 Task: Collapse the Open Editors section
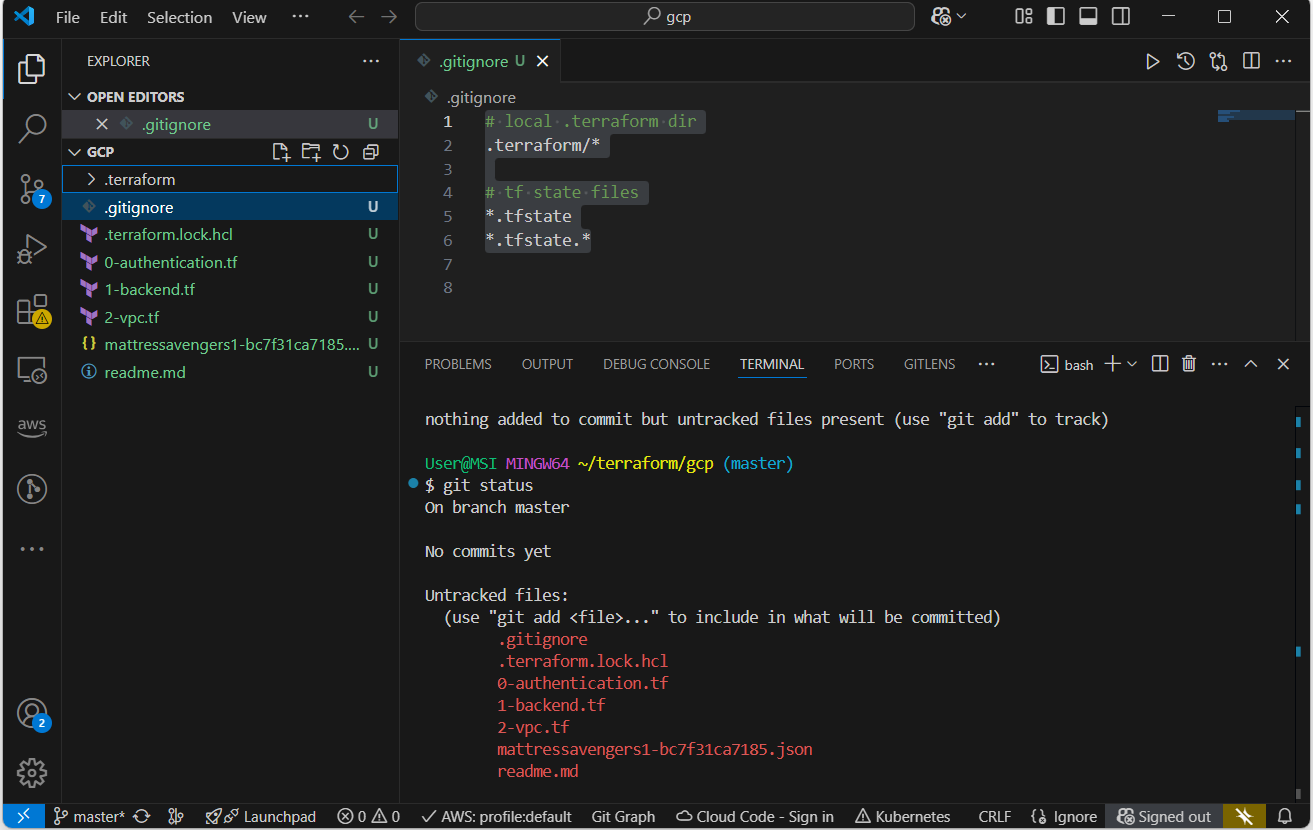coord(135,97)
